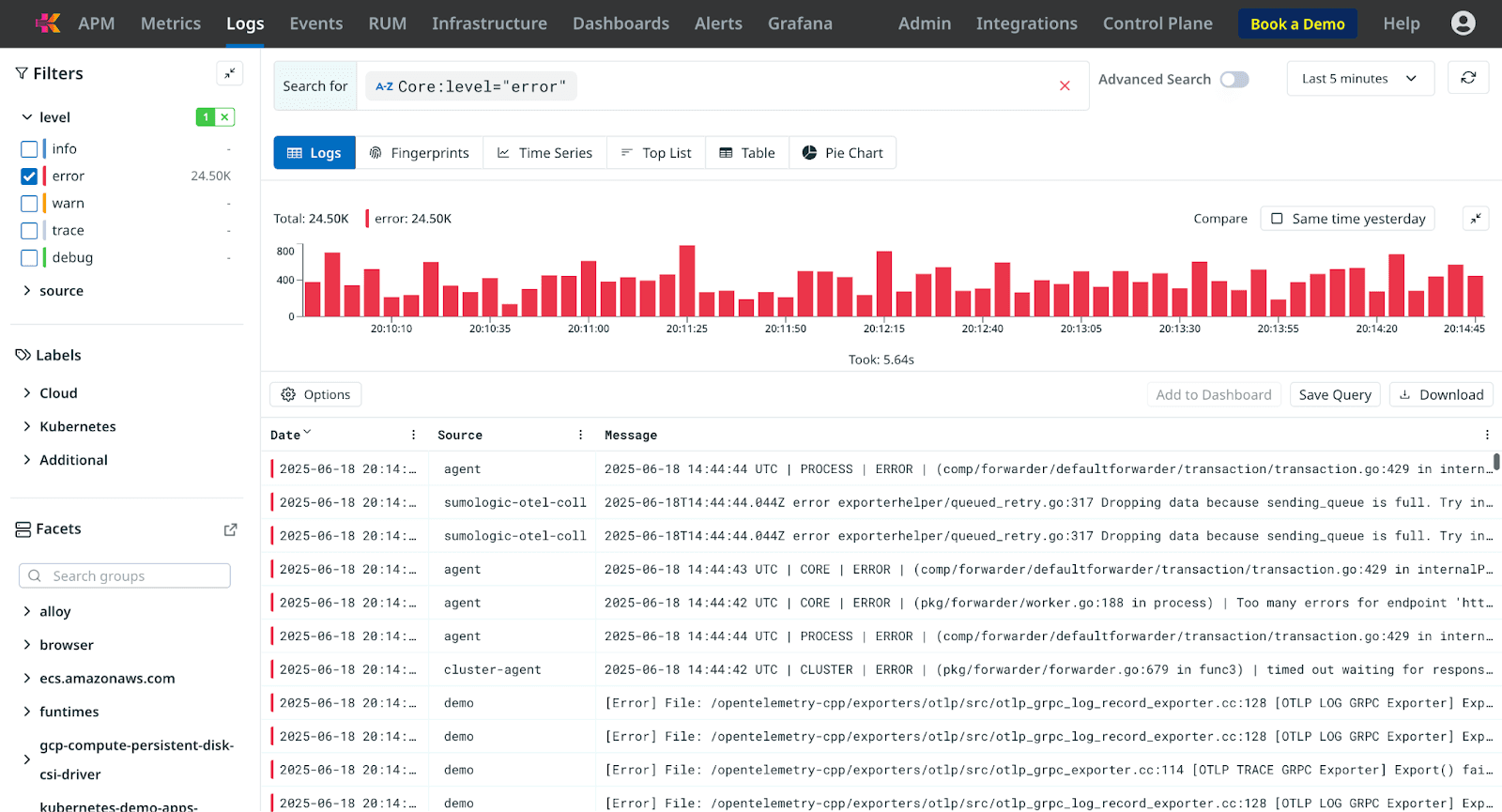Expand the Cloud labels group

[x=27, y=393]
